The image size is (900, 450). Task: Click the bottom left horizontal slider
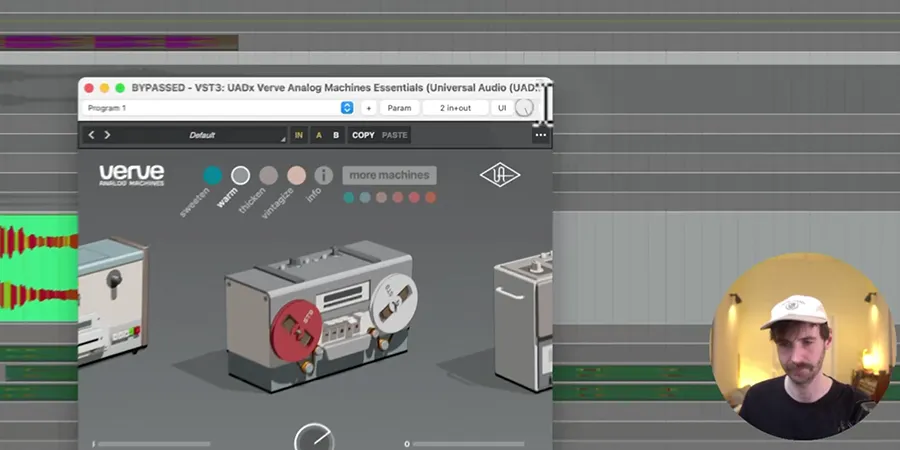coord(154,444)
